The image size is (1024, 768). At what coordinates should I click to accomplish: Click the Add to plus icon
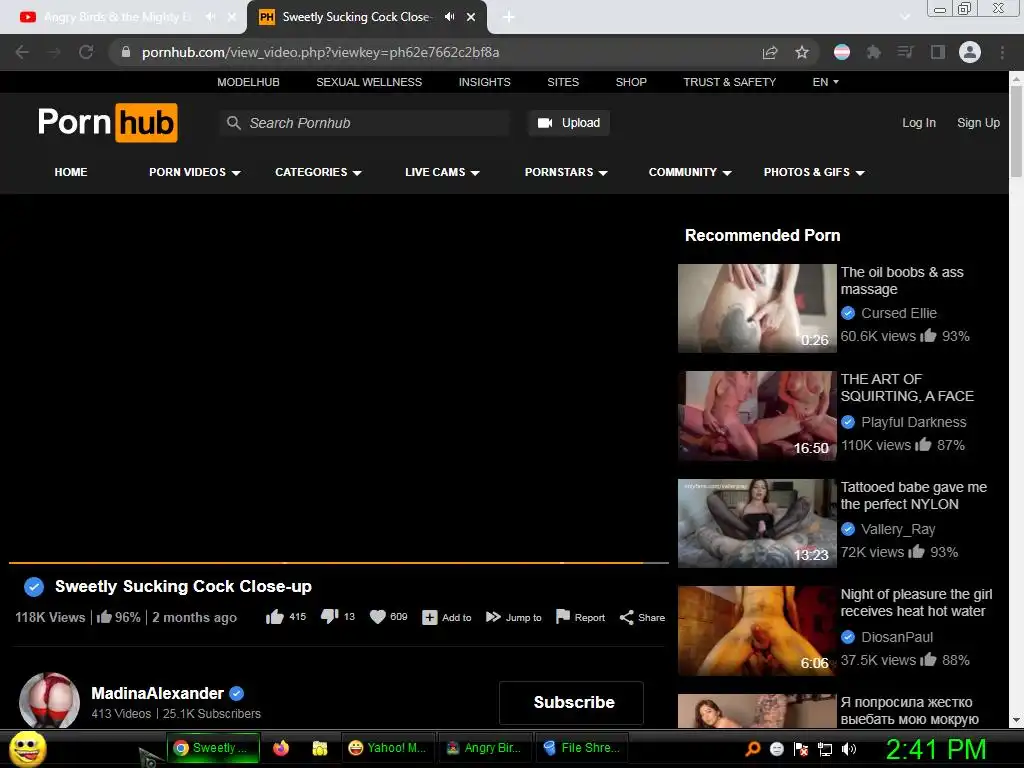(429, 617)
